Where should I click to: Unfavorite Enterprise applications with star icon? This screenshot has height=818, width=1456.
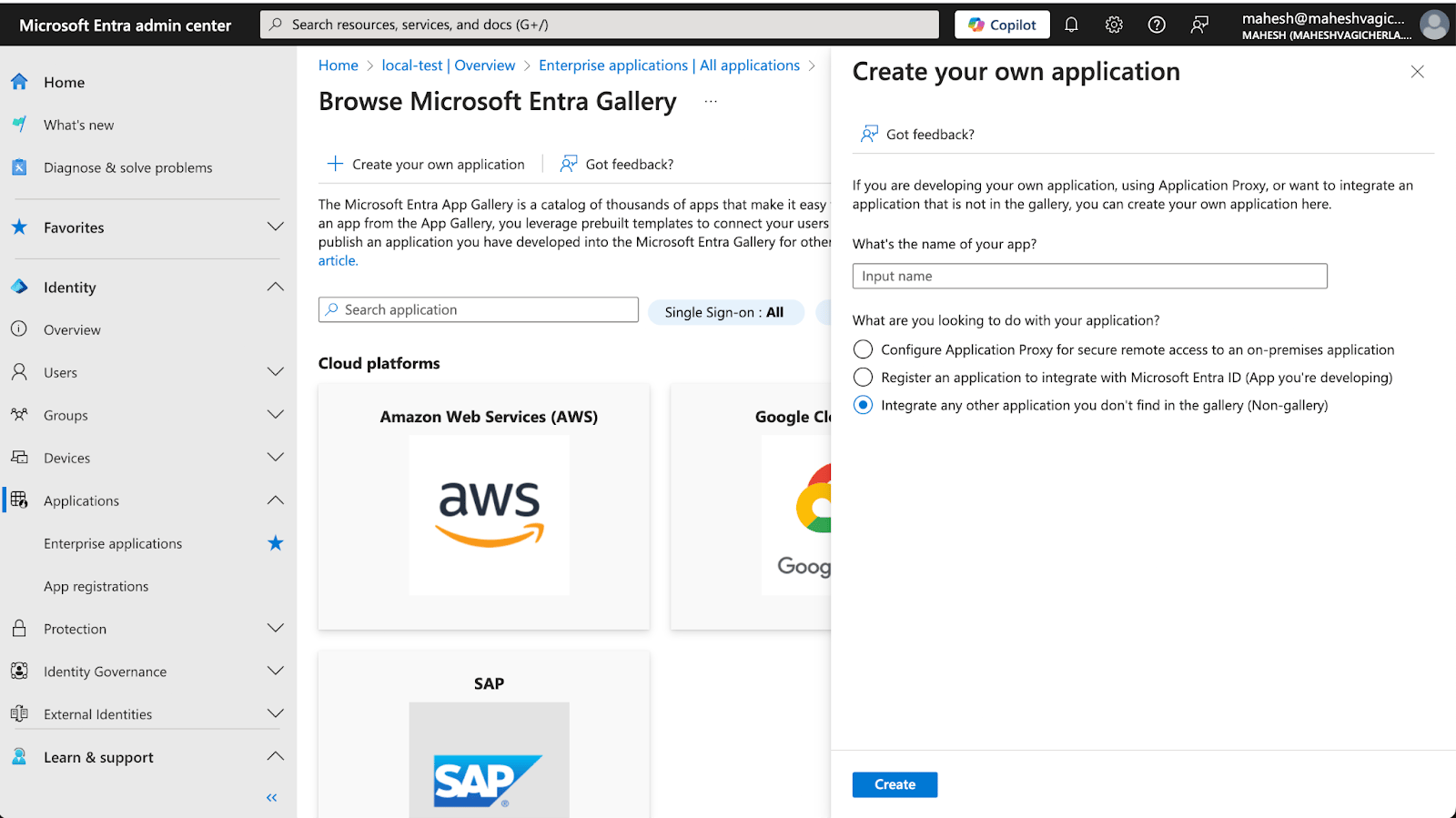pyautogui.click(x=276, y=543)
